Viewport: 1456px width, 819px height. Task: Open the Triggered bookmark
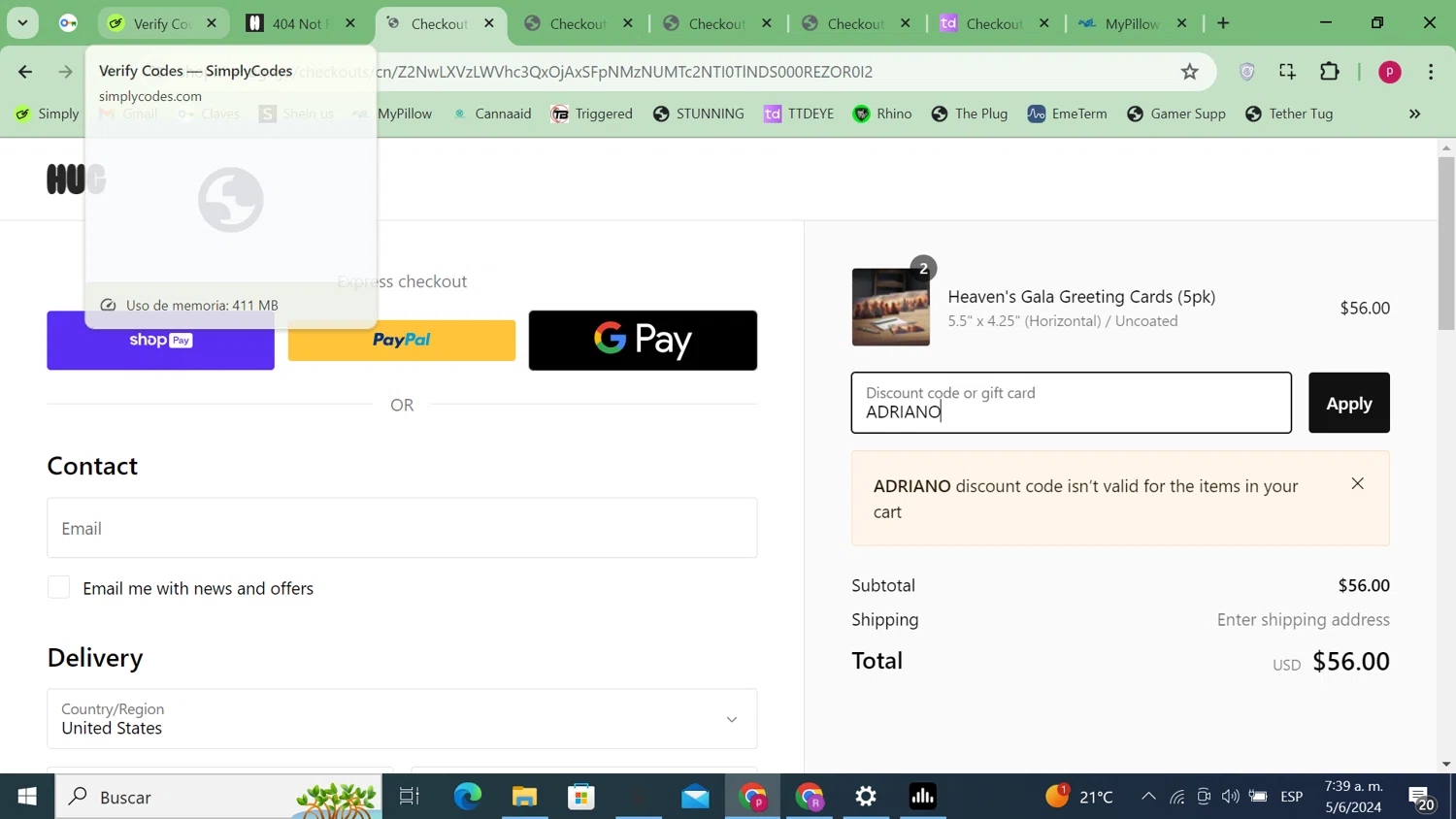(592, 114)
